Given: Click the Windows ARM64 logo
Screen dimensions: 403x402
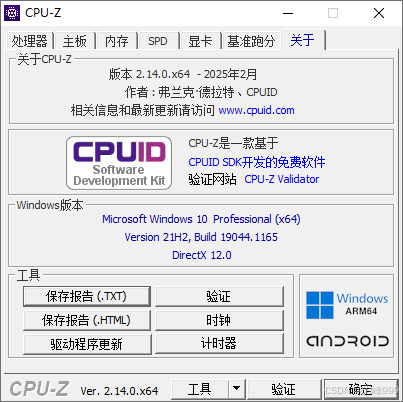Looking at the screenshot, I should point(347,305).
